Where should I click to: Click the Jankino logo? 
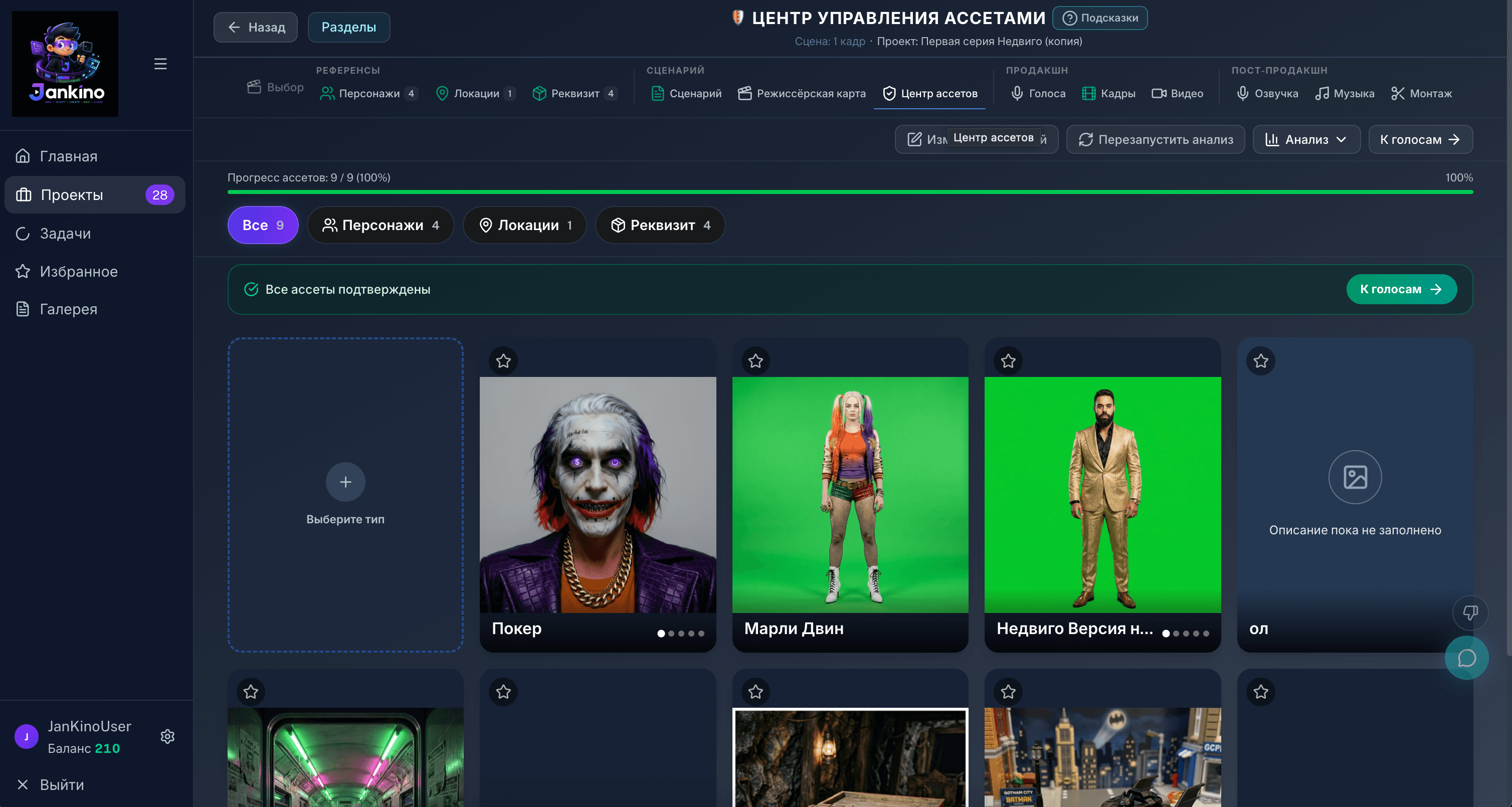pyautogui.click(x=65, y=63)
